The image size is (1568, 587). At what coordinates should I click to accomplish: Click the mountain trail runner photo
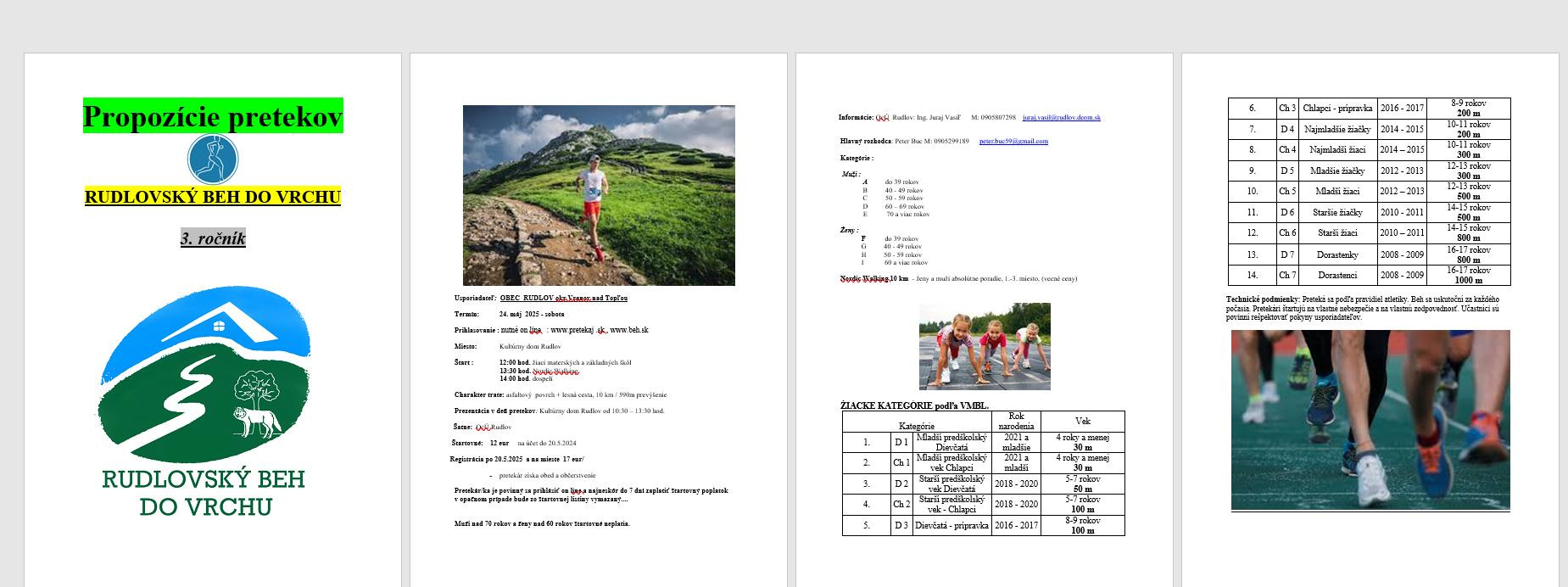pyautogui.click(x=599, y=195)
